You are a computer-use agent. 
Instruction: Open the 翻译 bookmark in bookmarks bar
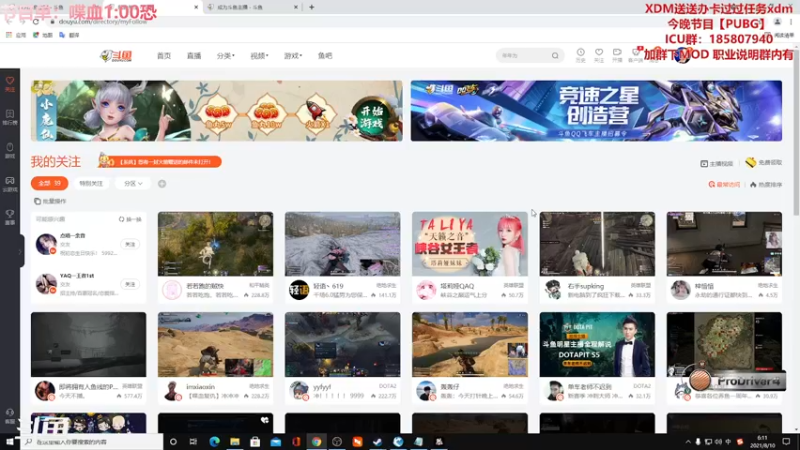(x=69, y=35)
